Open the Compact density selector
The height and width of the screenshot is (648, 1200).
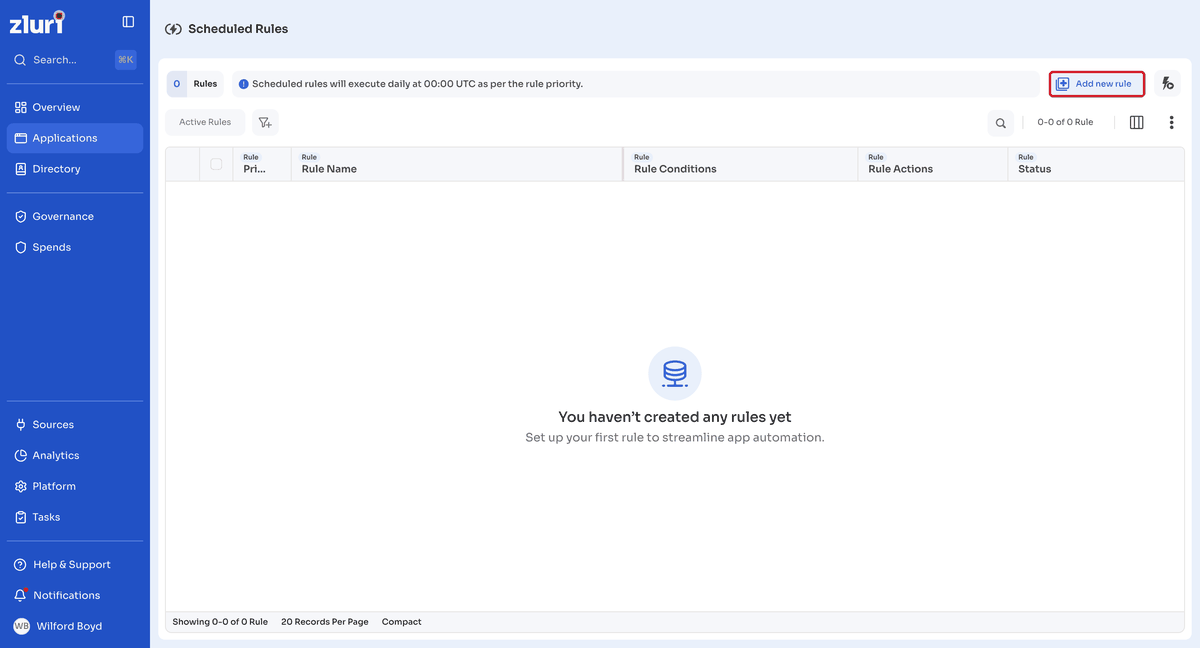point(402,622)
